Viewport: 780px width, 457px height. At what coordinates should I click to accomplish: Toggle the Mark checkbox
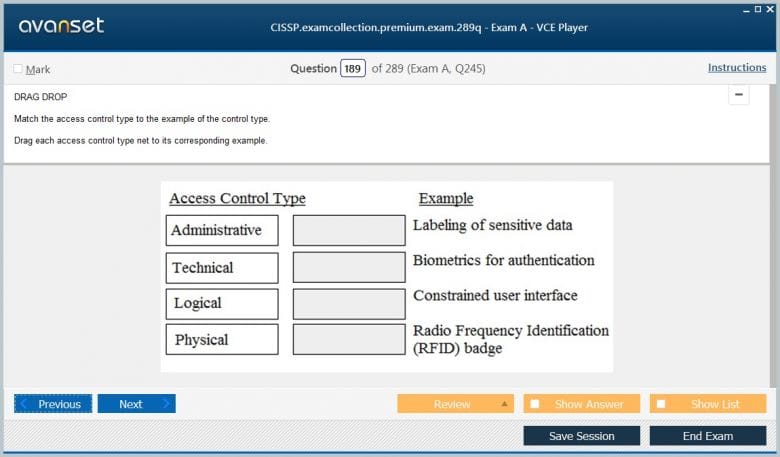point(19,69)
